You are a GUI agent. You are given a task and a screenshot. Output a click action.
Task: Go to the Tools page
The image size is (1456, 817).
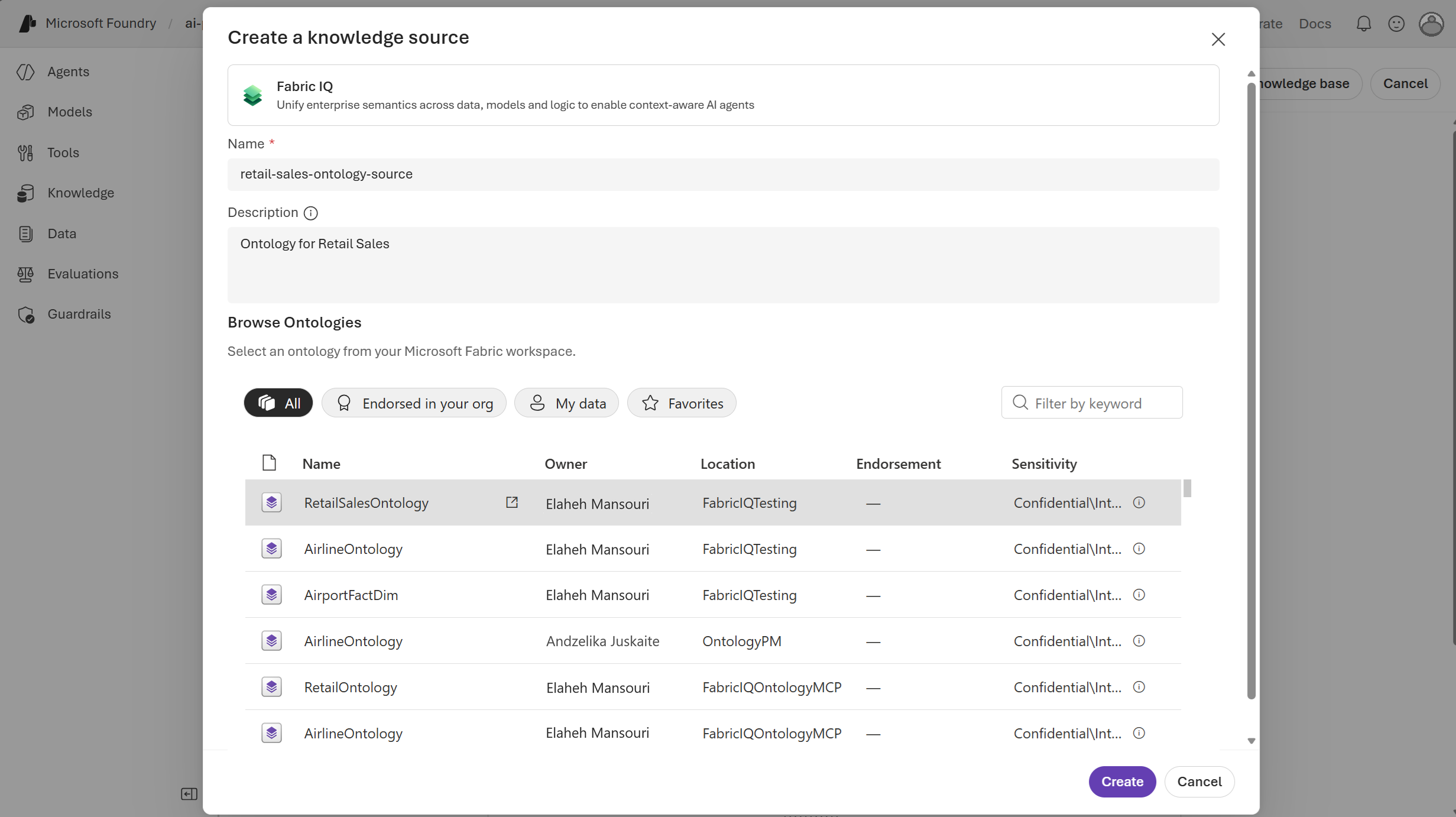tap(63, 153)
